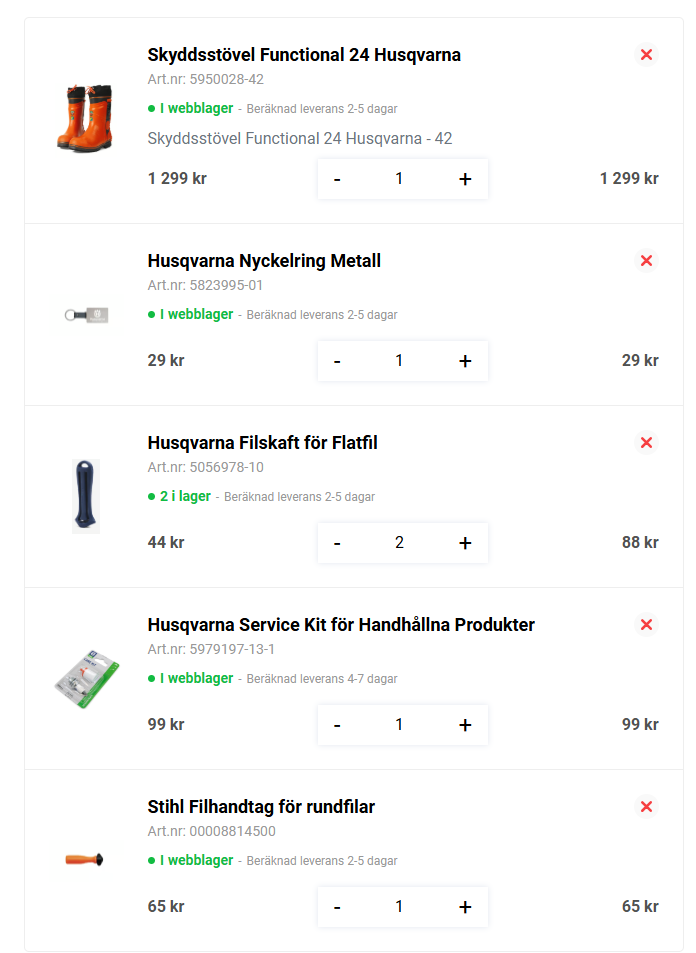Screen dimensions: 696x953
Task: View the file handle product thumbnail
Action: pyautogui.click(x=85, y=497)
